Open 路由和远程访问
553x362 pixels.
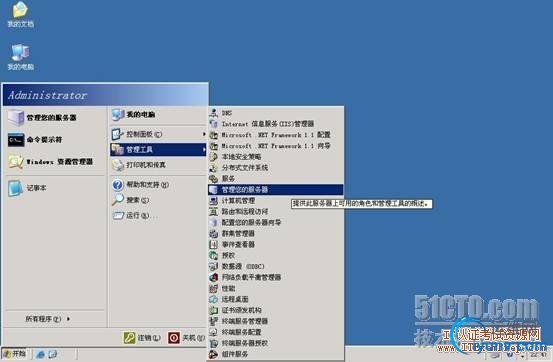276,211
